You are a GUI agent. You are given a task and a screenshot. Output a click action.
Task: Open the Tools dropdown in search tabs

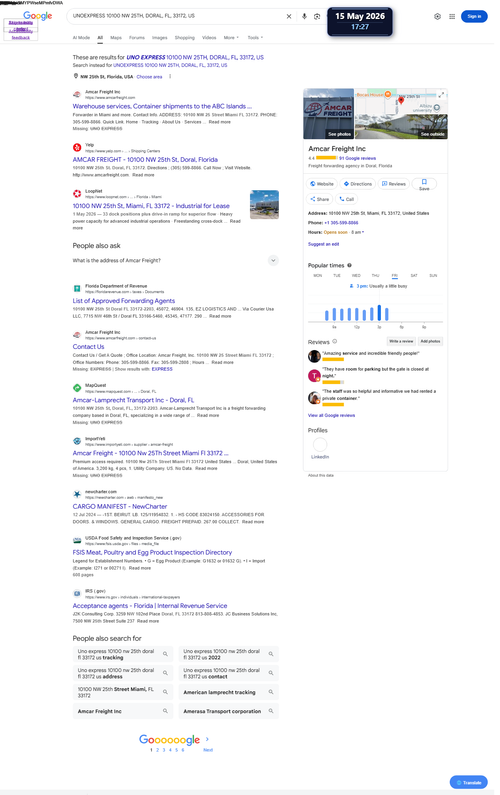[x=255, y=38]
